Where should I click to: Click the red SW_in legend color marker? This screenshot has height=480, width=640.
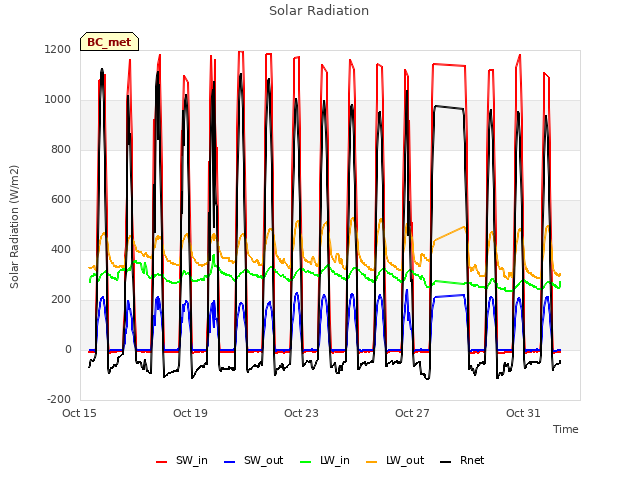coord(162,462)
